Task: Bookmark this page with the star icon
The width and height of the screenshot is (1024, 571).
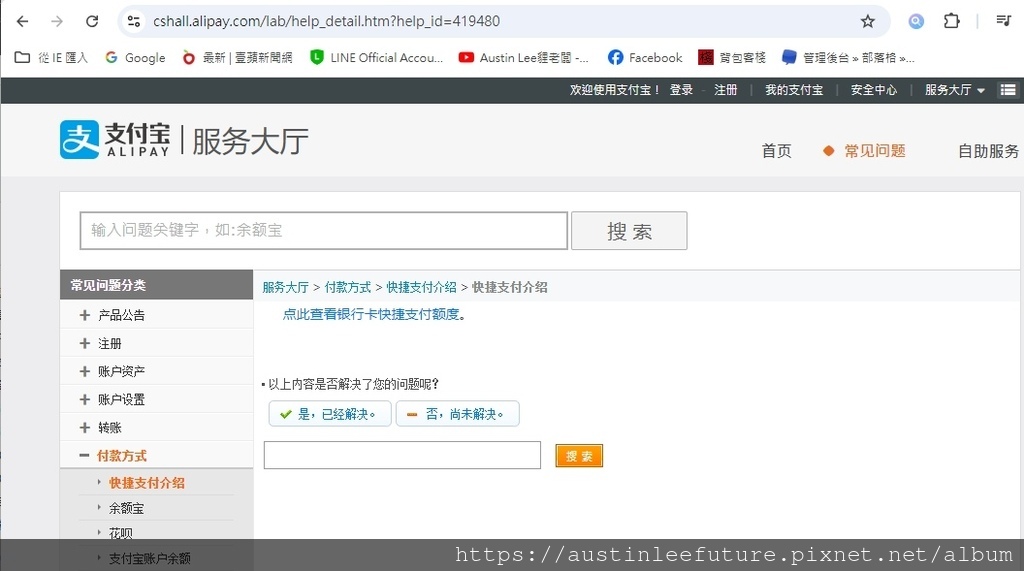Action: (867, 22)
